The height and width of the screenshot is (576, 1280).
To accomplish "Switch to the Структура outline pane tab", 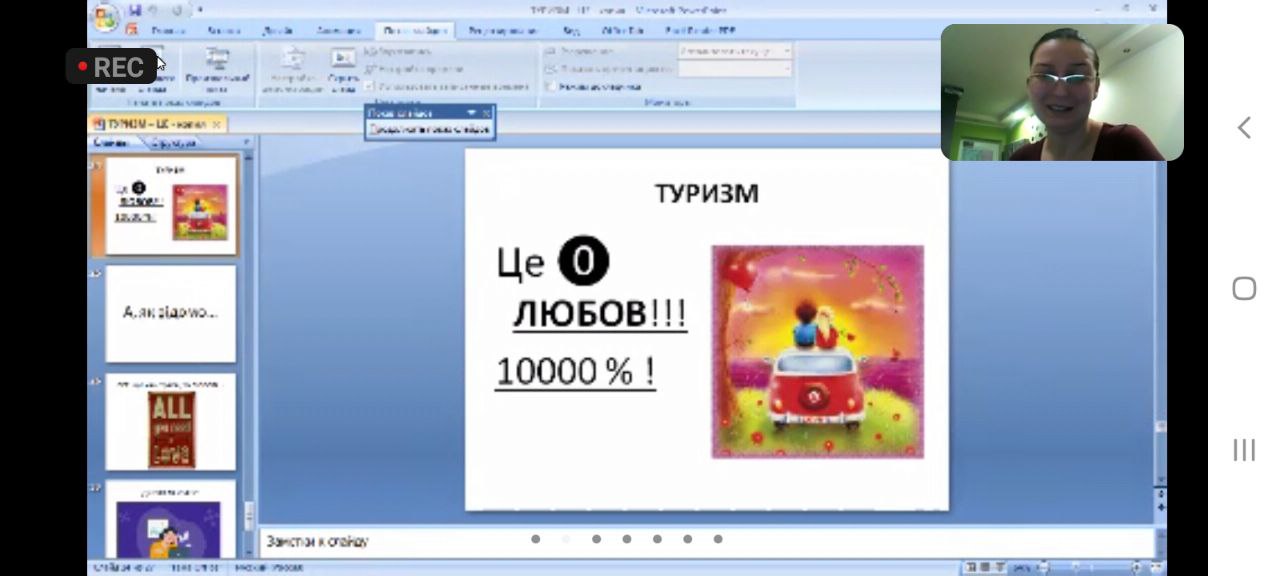I will [175, 143].
